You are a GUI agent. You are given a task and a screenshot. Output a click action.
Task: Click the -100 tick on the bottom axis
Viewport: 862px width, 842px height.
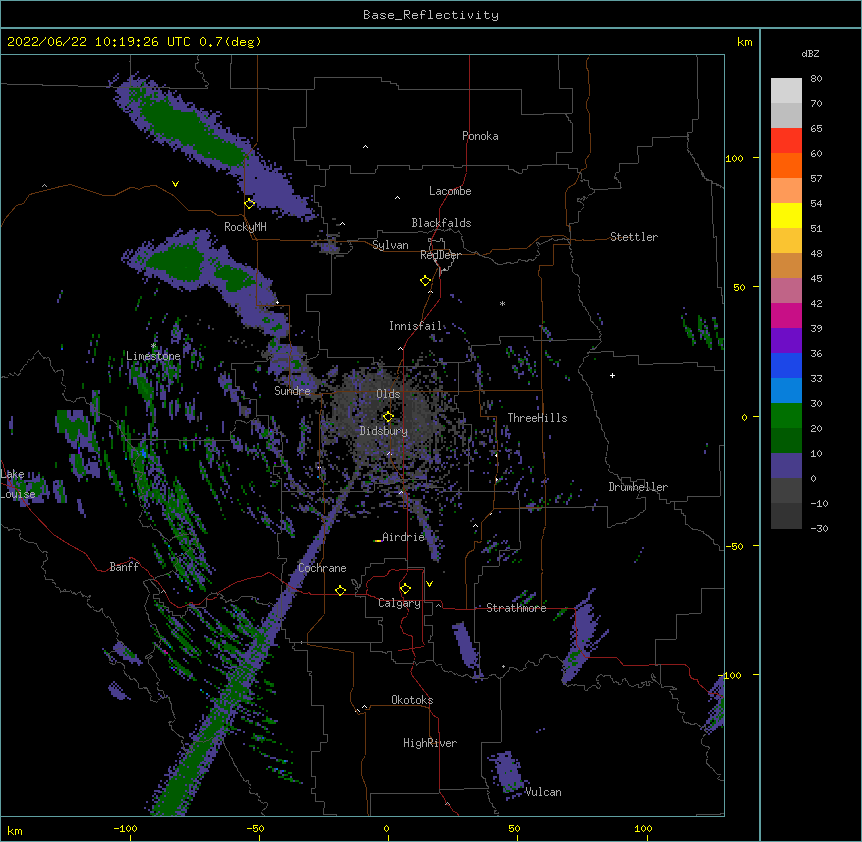tap(126, 828)
